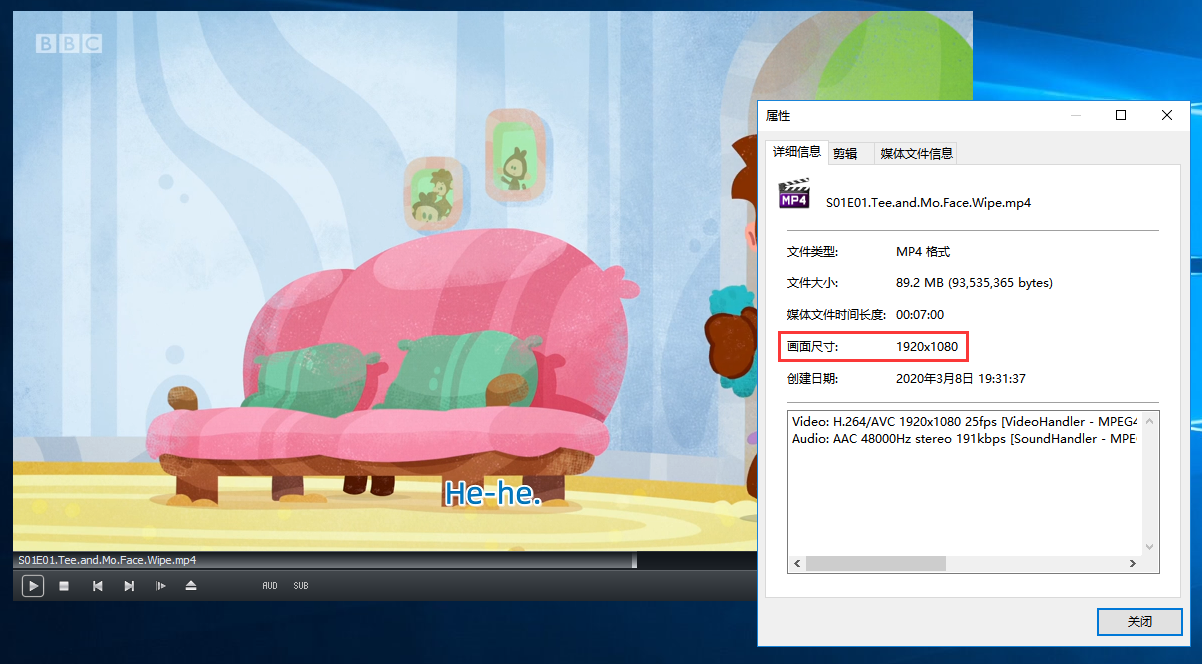Click the 89.2 MB file size value
The height and width of the screenshot is (664, 1202).
(974, 283)
